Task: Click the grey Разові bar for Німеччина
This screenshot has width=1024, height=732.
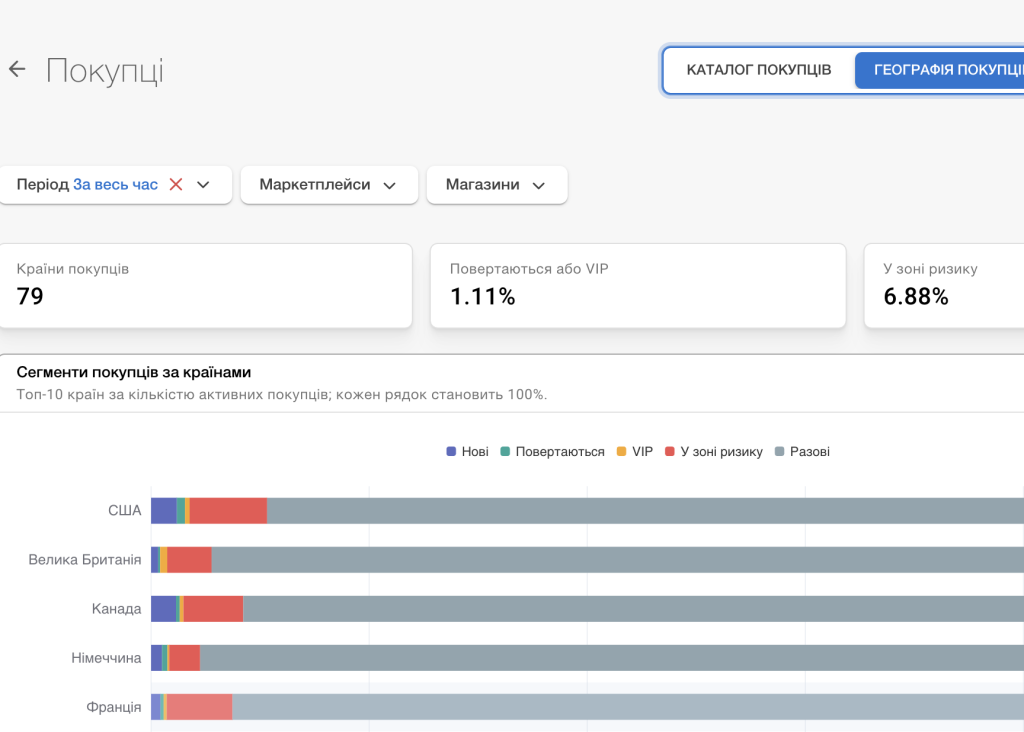Action: tap(612, 658)
